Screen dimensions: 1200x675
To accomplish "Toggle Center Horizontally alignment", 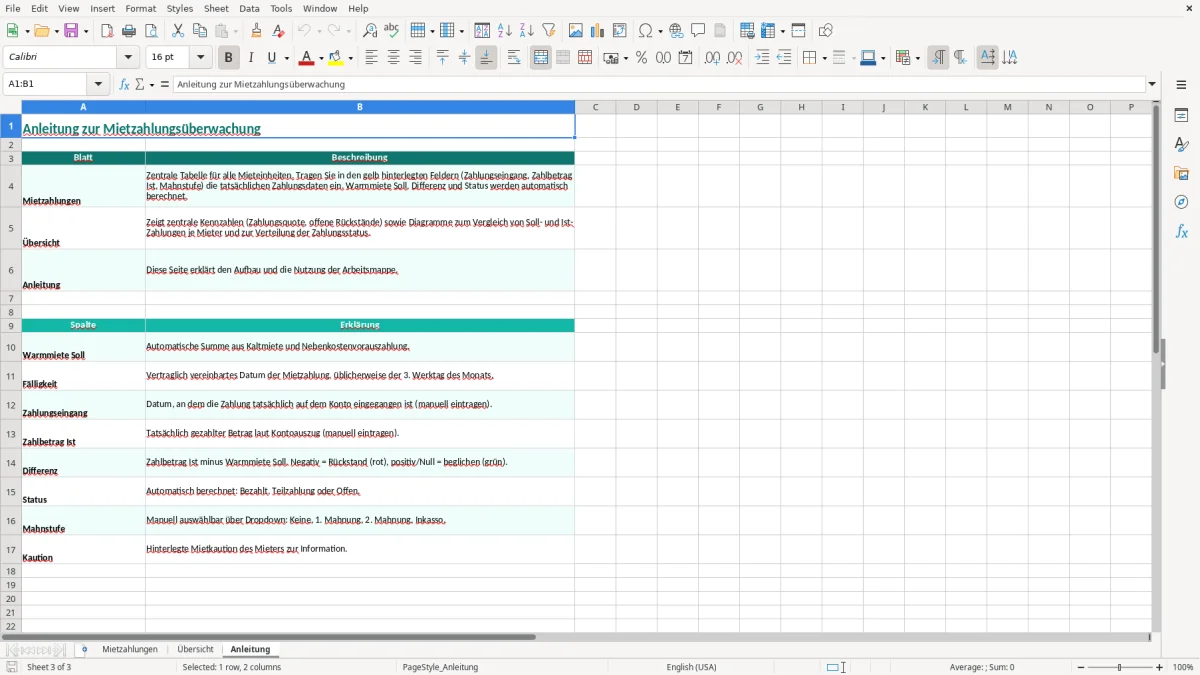I will [x=393, y=58].
